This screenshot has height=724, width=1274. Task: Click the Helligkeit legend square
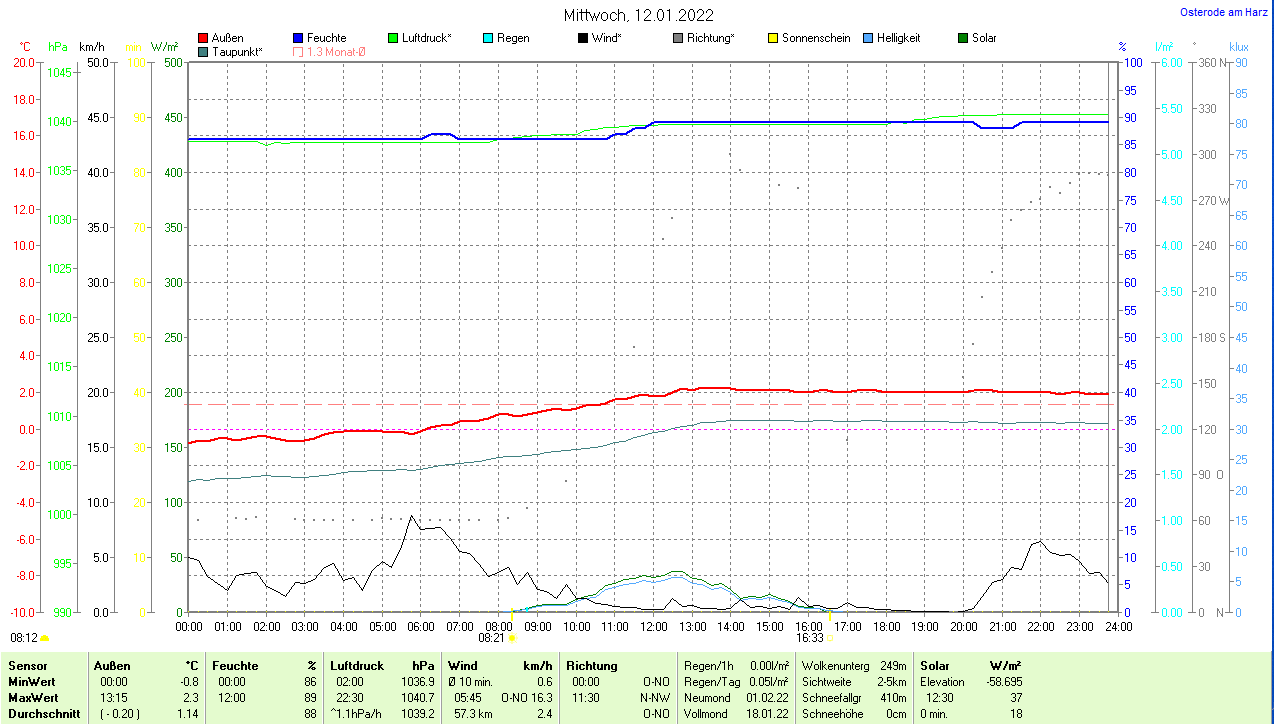point(868,38)
